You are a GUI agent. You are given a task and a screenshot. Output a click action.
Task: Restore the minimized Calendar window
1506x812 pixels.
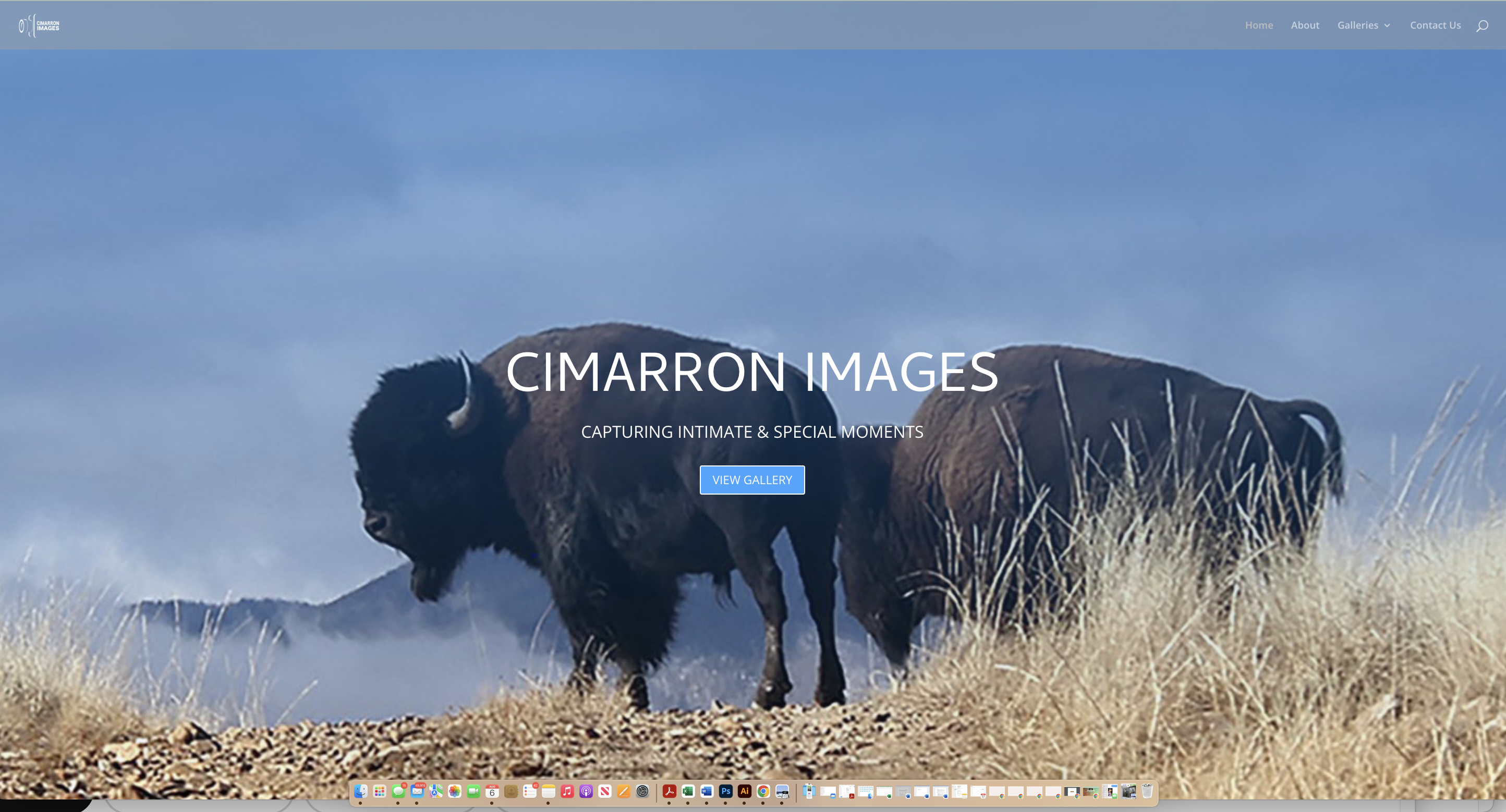[x=978, y=792]
